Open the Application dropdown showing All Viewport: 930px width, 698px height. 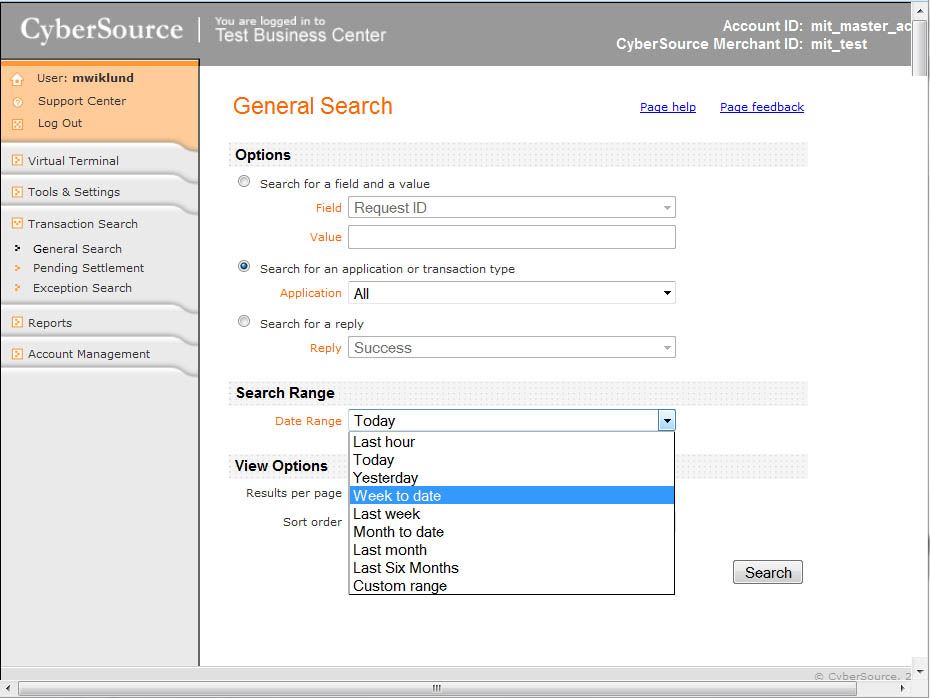click(512, 293)
